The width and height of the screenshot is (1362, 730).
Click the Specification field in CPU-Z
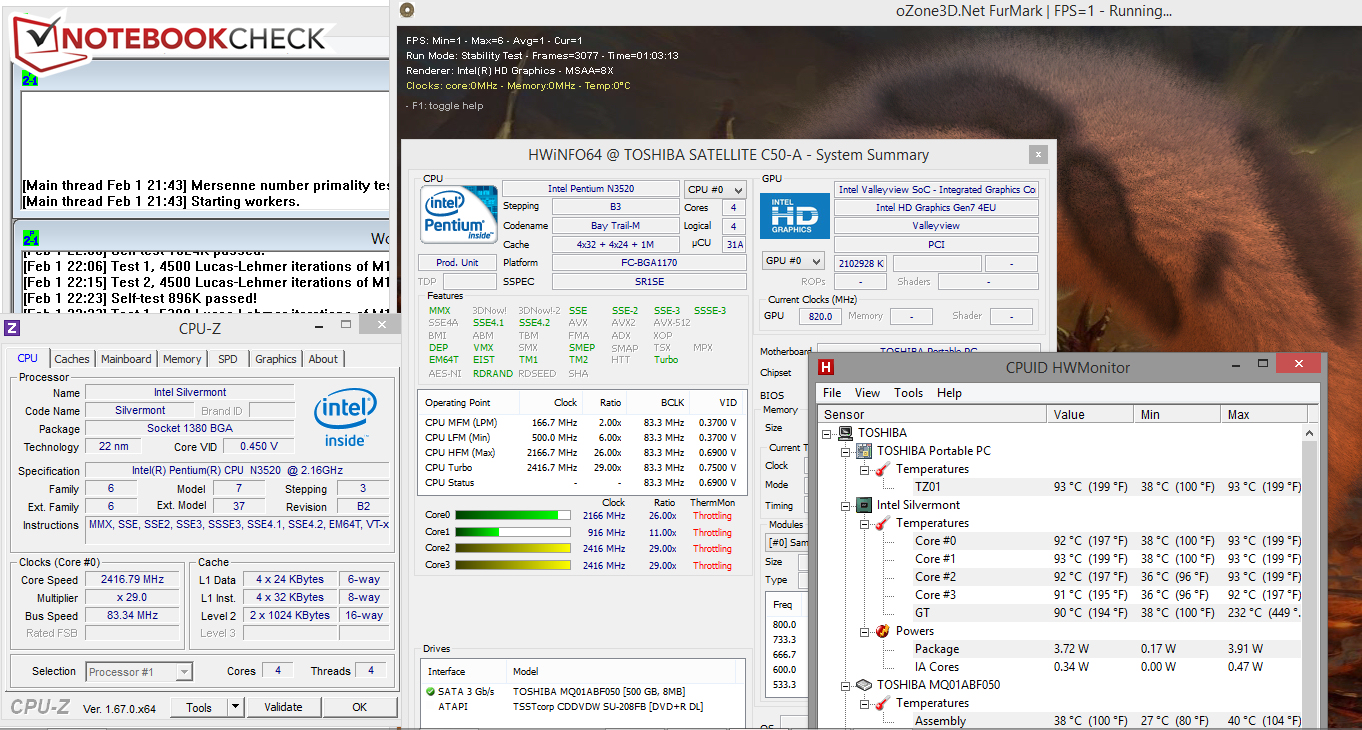237,470
